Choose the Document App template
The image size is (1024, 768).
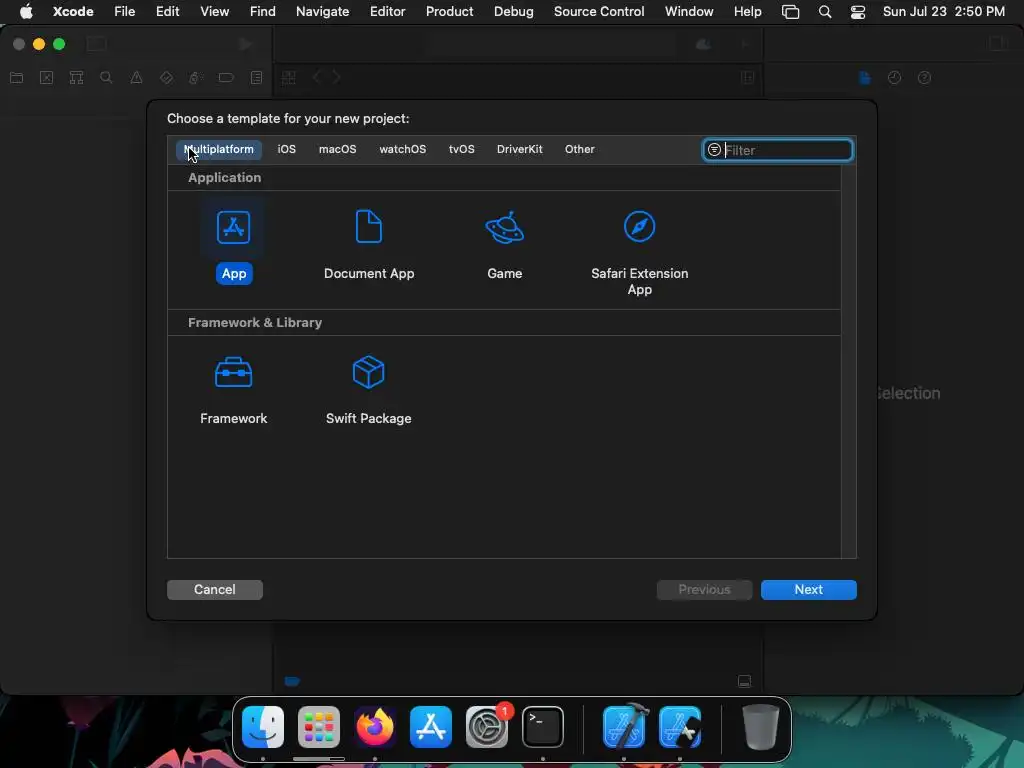(369, 227)
